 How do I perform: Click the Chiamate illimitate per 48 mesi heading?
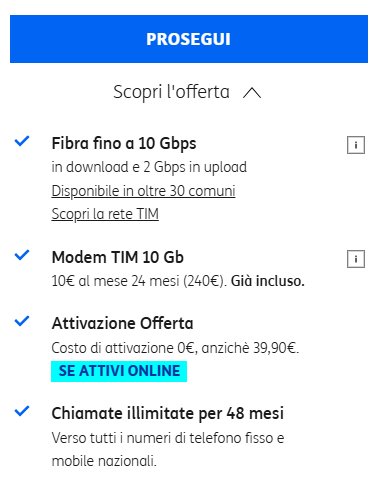tap(168, 413)
